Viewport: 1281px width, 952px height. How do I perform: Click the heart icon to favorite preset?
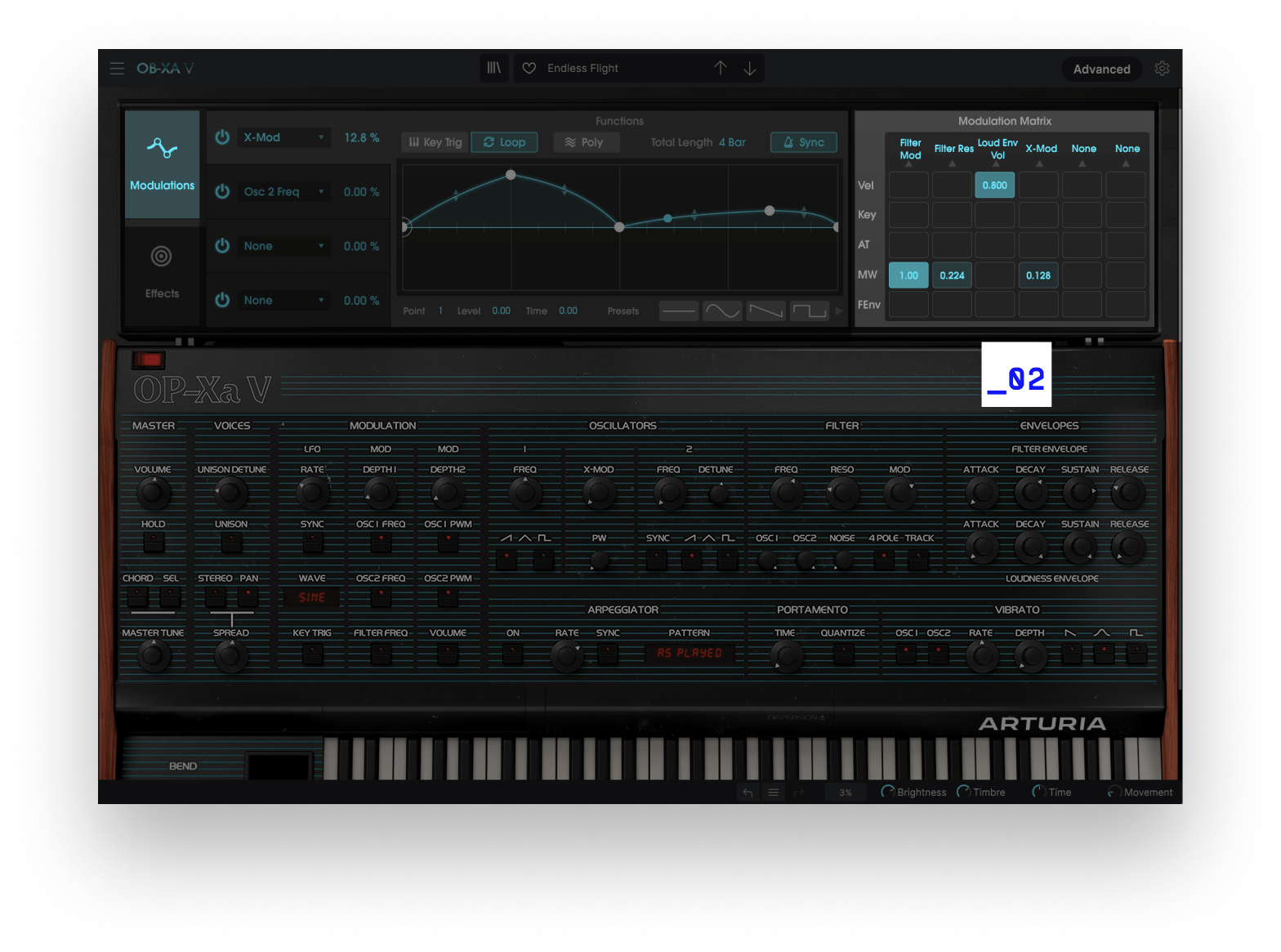click(x=529, y=68)
